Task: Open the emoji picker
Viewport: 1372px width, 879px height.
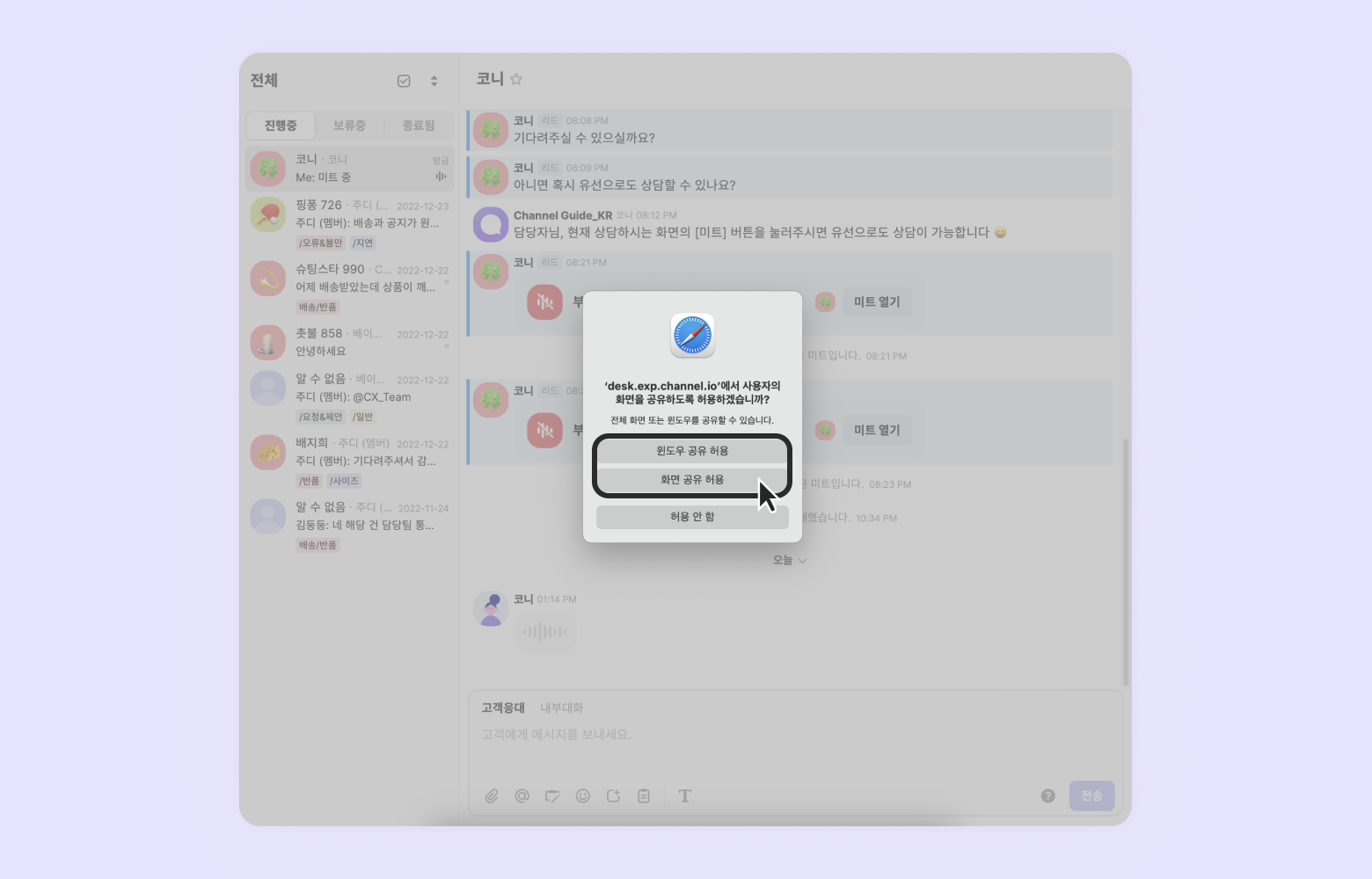Action: coord(582,796)
